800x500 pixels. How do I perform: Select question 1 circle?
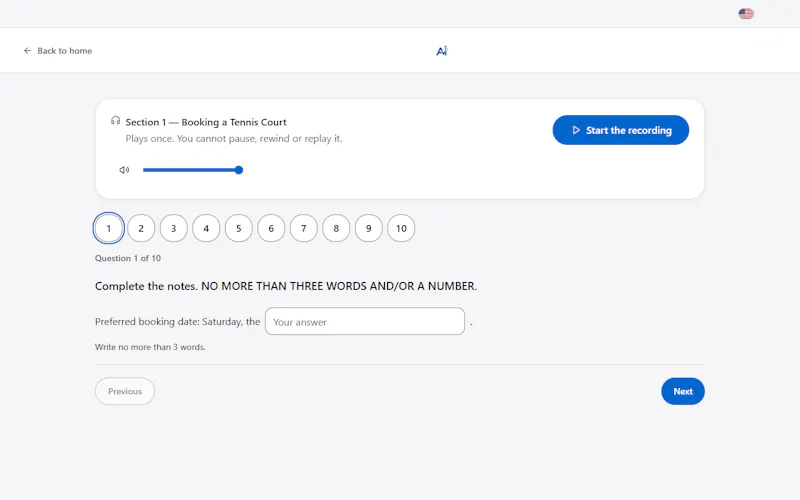tap(109, 228)
